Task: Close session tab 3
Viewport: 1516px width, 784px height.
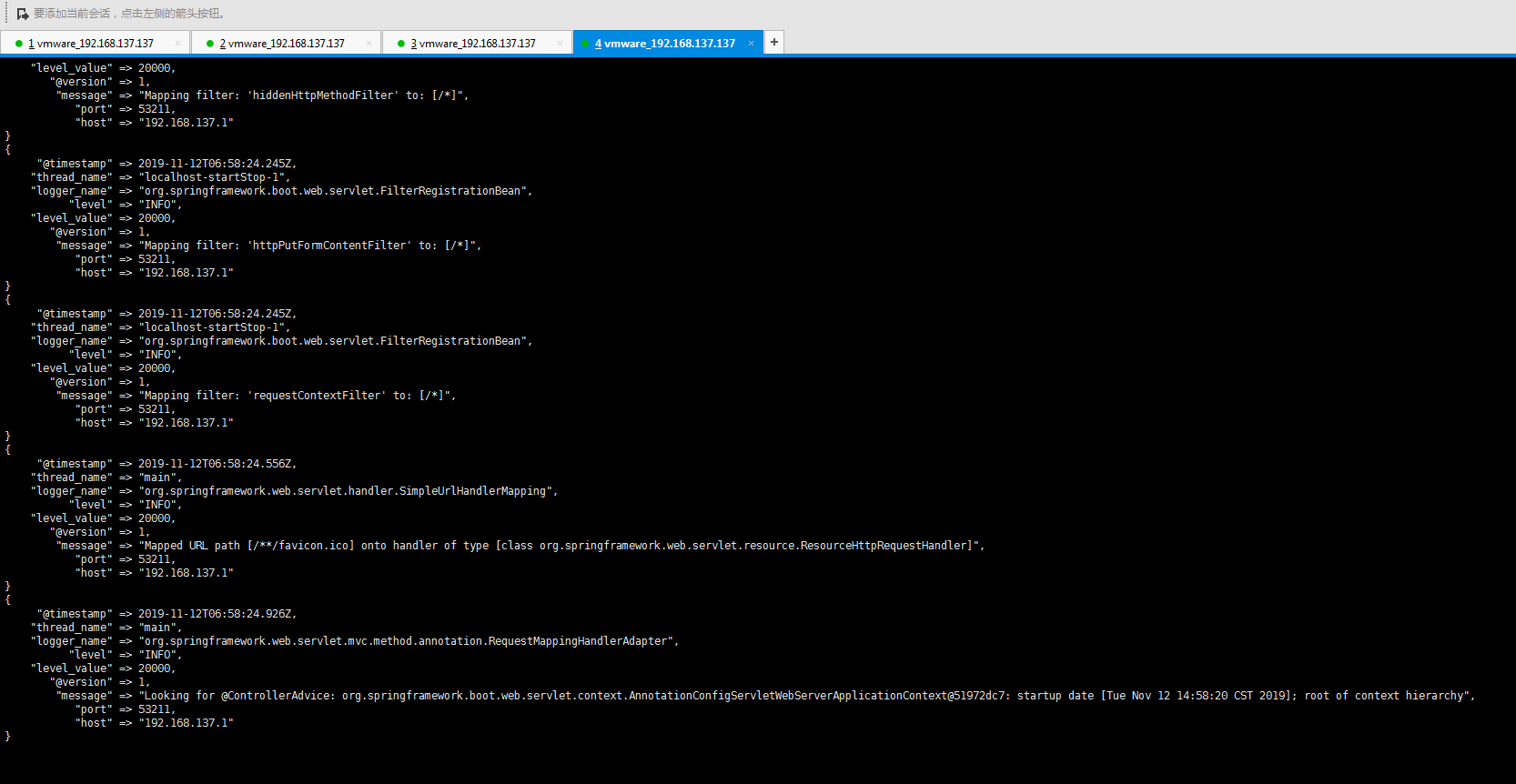Action: coord(560,43)
